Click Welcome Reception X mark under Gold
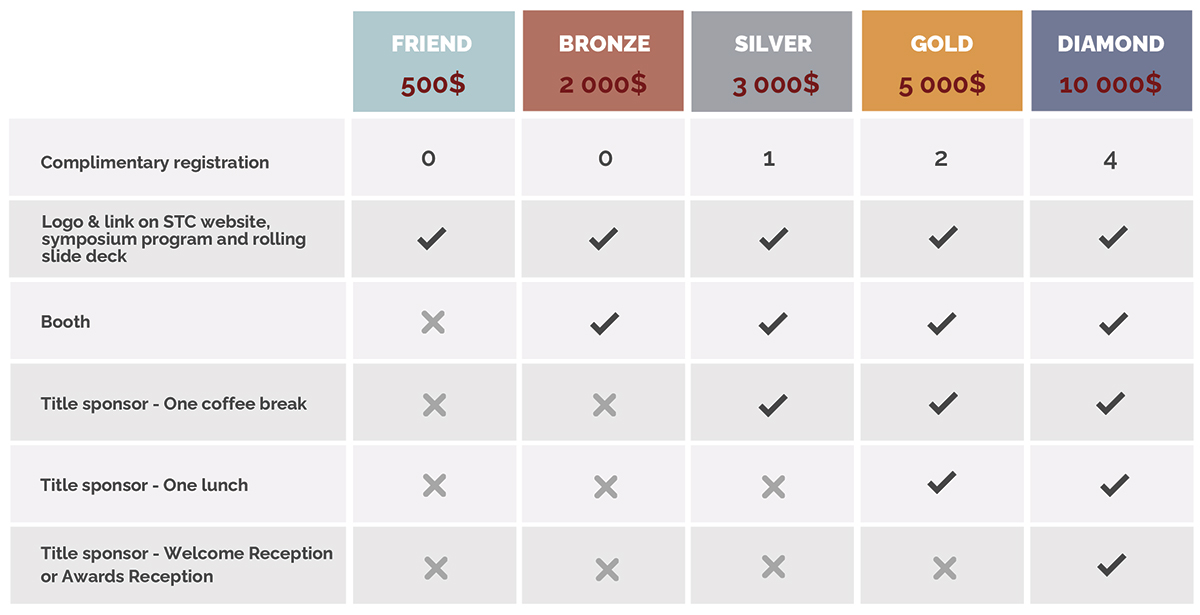Image resolution: width=1200 pixels, height=615 pixels. [944, 568]
